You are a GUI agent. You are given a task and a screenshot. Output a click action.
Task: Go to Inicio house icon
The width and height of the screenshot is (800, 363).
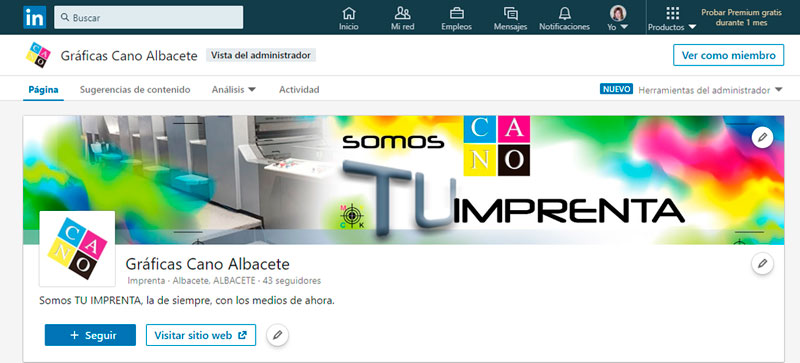tap(349, 13)
